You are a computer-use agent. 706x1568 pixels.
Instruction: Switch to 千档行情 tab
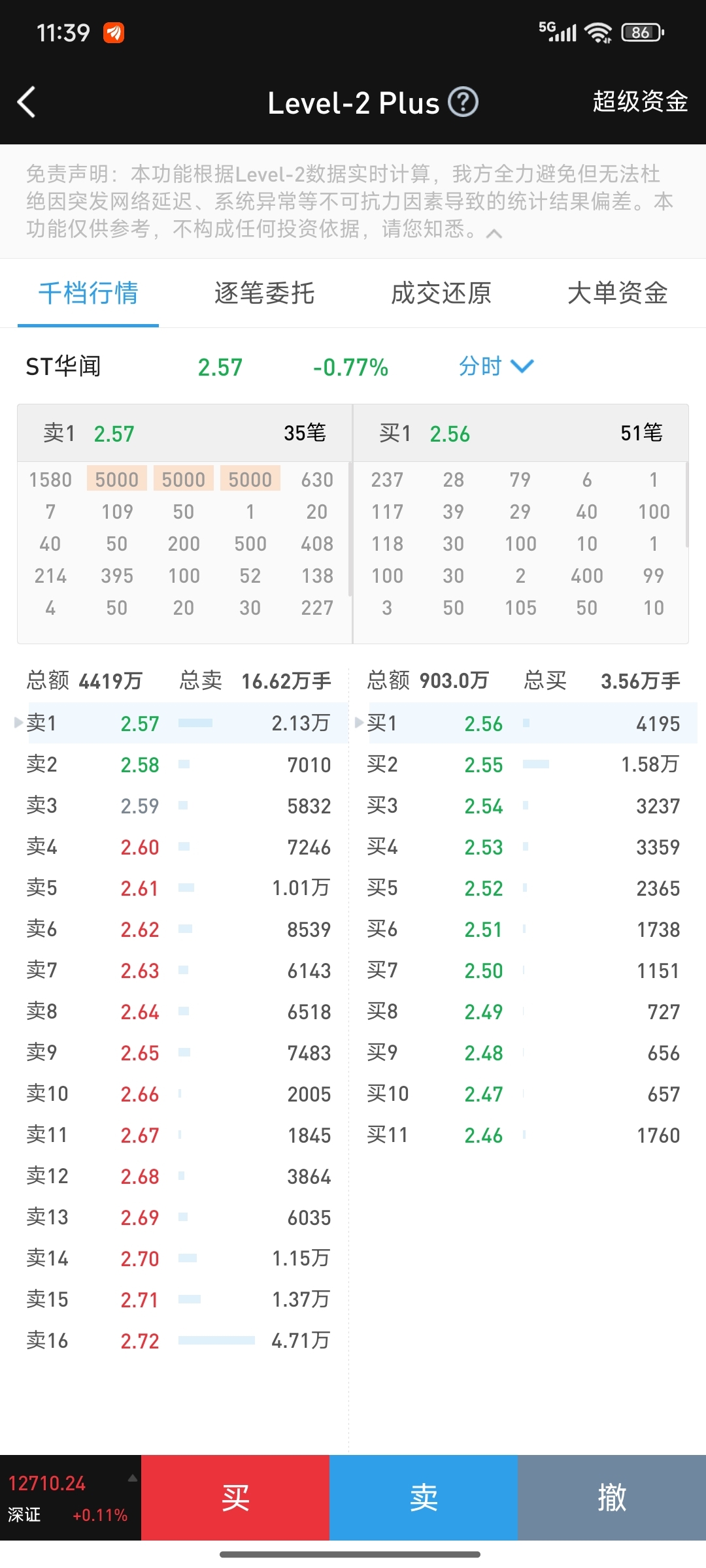coord(88,293)
